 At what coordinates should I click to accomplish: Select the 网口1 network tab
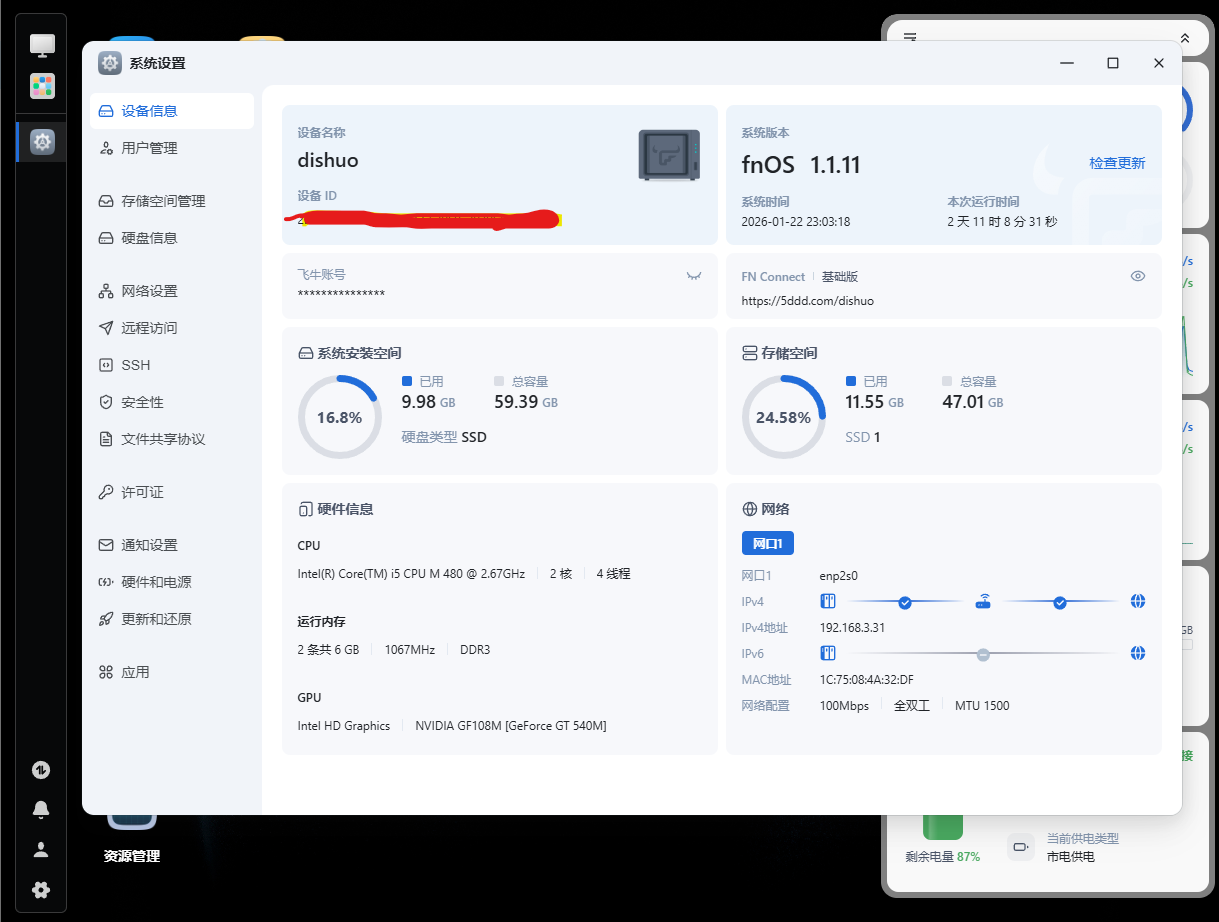[x=767, y=543]
